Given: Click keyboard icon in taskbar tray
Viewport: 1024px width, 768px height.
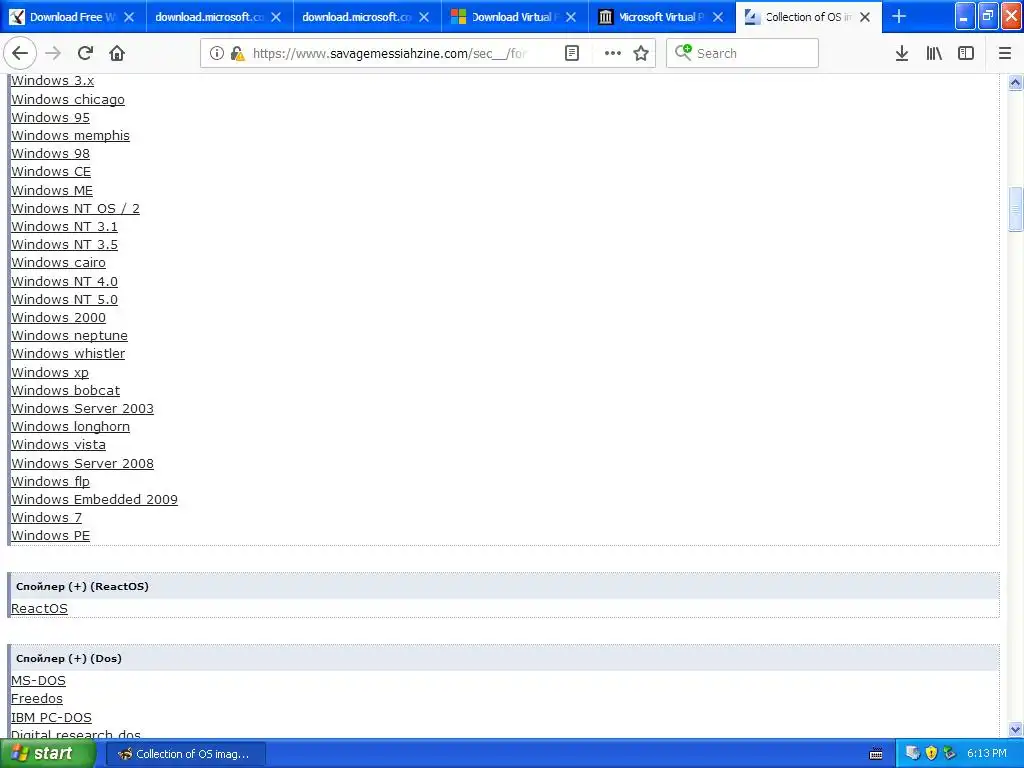Looking at the screenshot, I should pyautogui.click(x=876, y=754).
